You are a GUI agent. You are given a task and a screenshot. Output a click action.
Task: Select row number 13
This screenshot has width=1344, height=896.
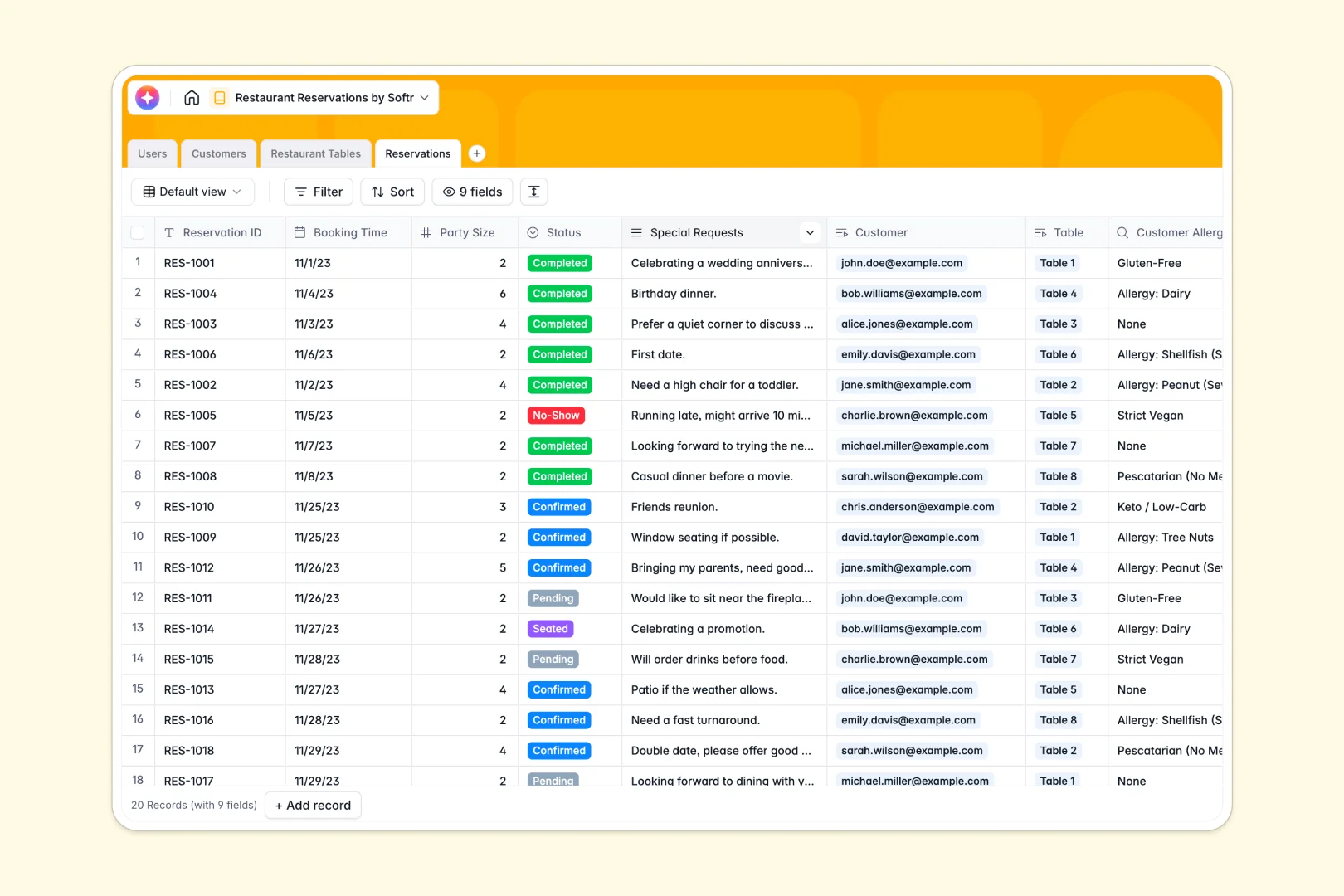(x=138, y=628)
